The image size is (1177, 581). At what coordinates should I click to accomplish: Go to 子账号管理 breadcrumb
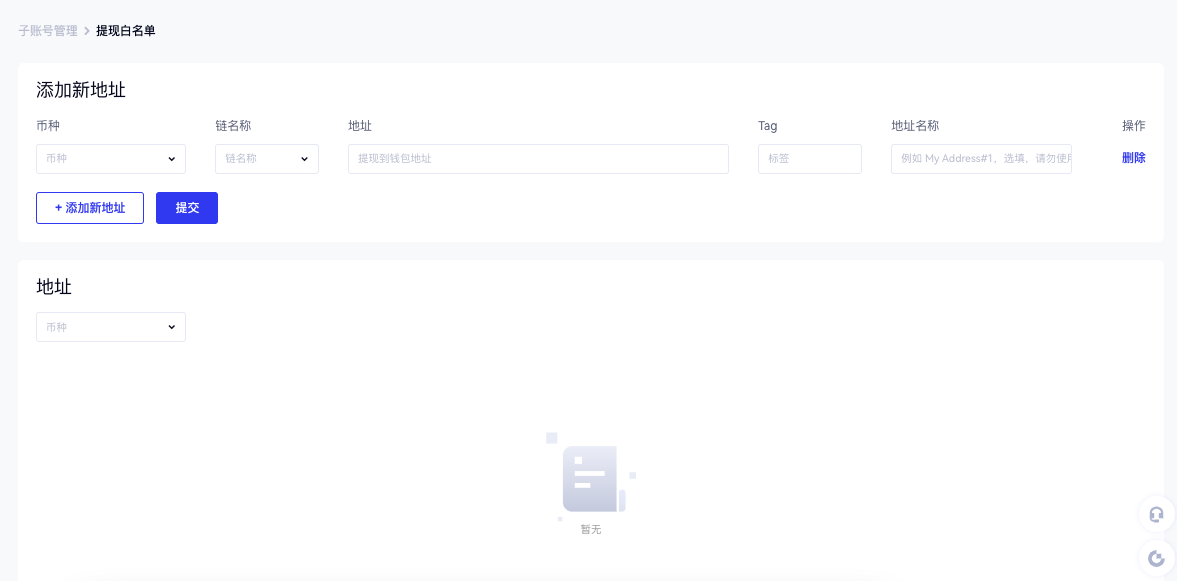(47, 31)
